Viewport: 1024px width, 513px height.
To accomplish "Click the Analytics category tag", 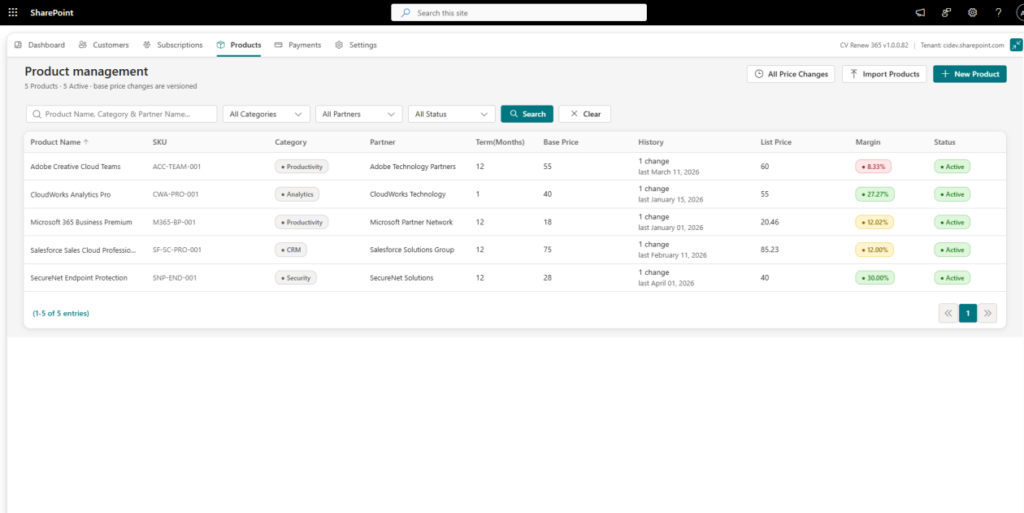I will pyautogui.click(x=297, y=194).
